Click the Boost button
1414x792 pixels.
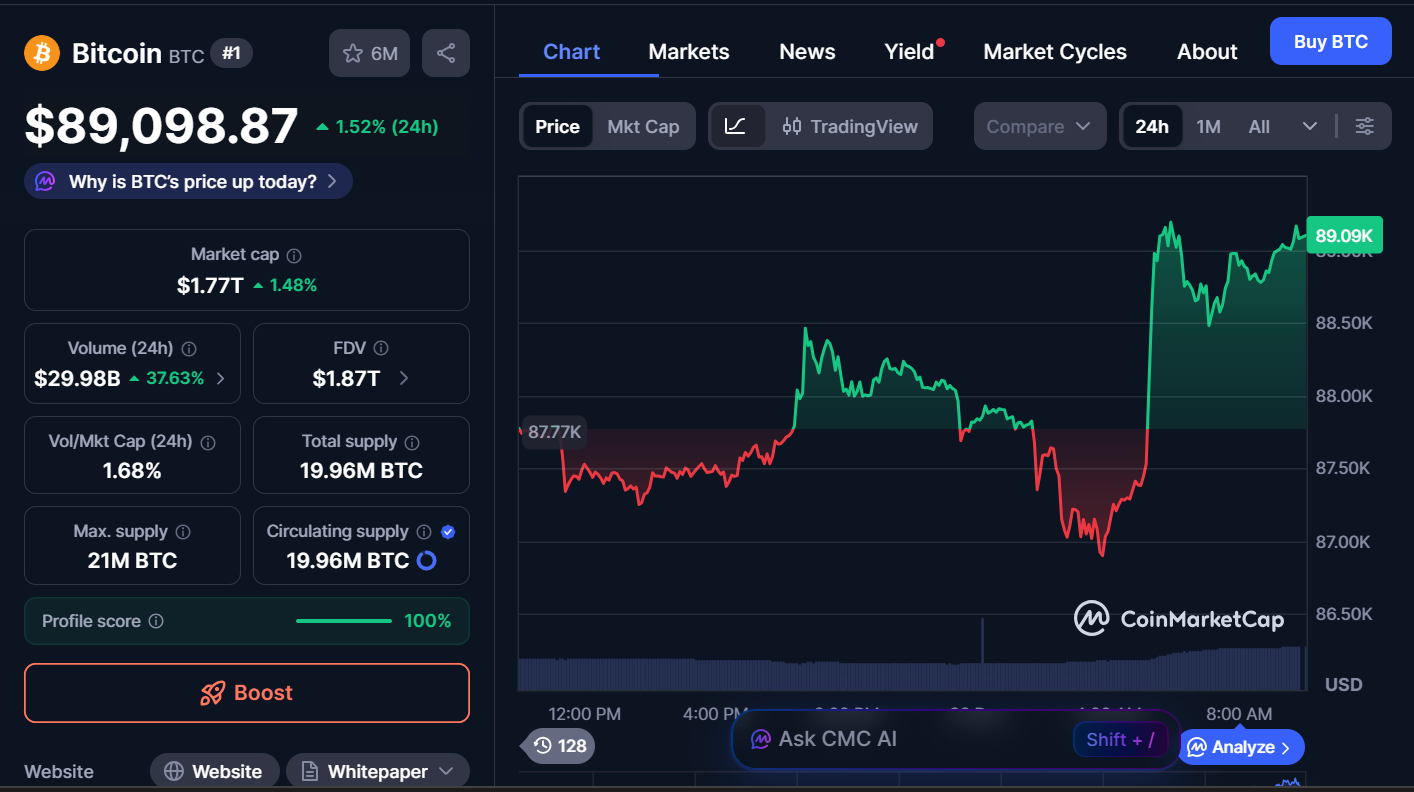click(x=246, y=692)
